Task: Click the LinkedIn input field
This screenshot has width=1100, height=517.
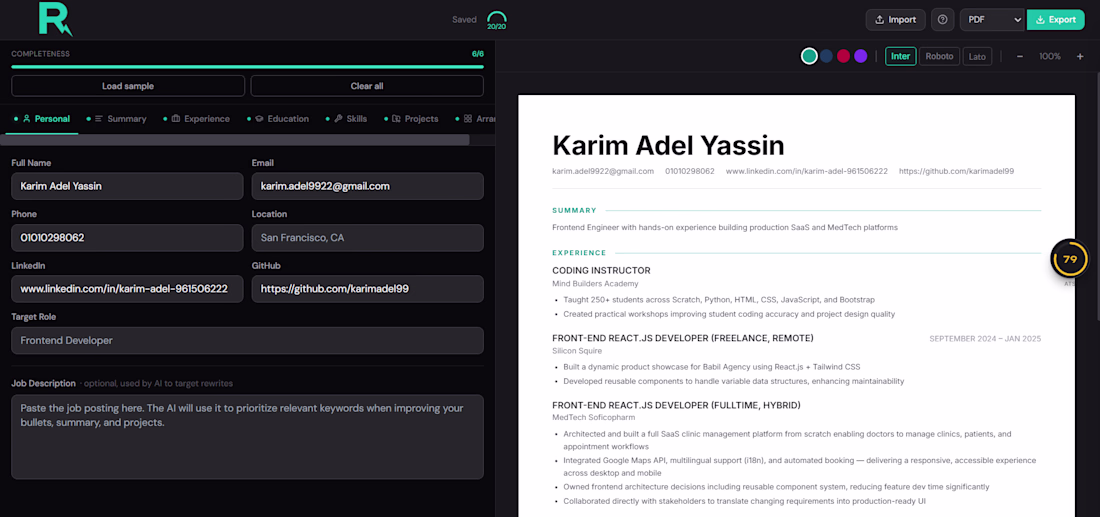Action: click(128, 289)
